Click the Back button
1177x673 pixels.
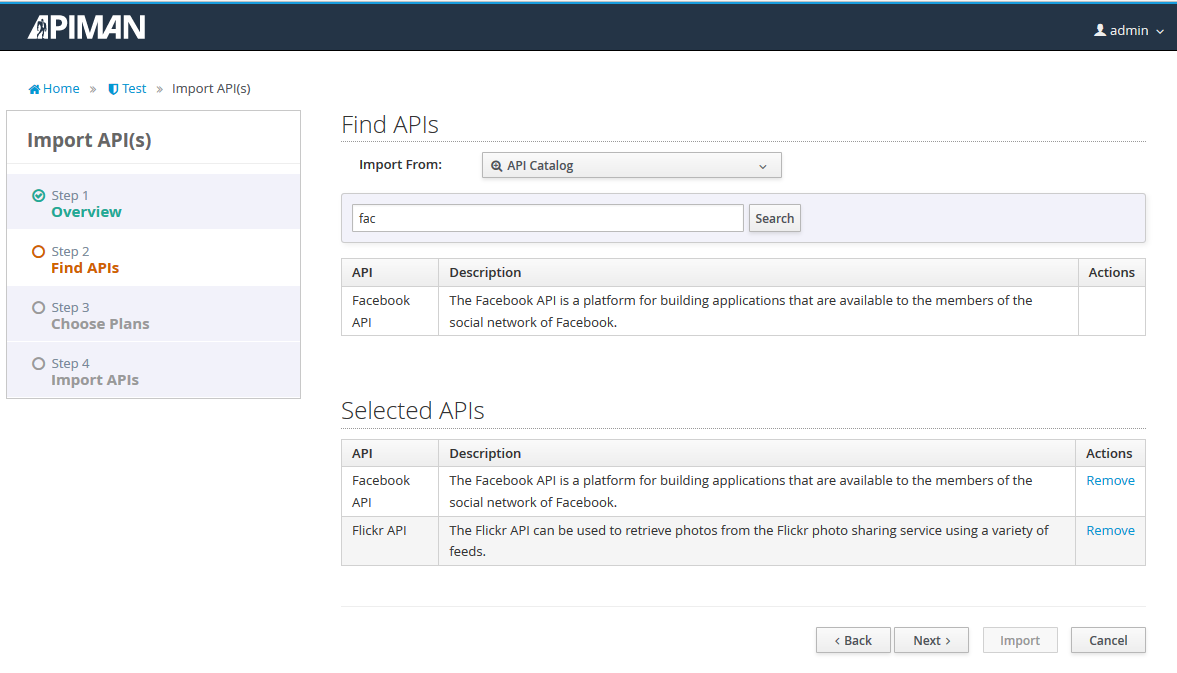[x=853, y=640]
